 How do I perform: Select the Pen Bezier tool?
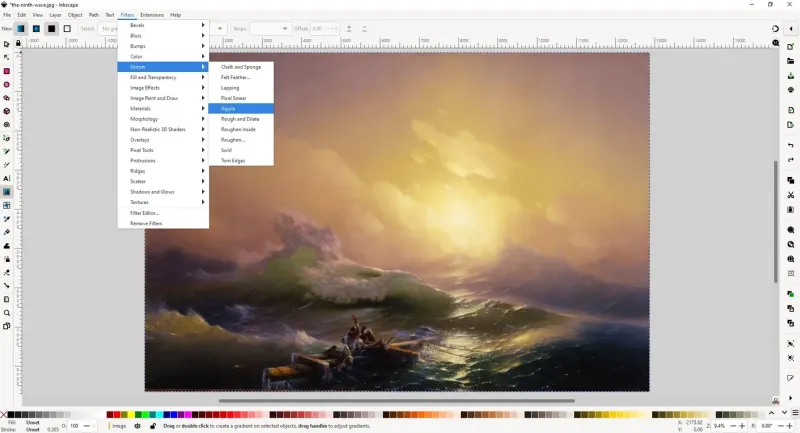coord(7,138)
